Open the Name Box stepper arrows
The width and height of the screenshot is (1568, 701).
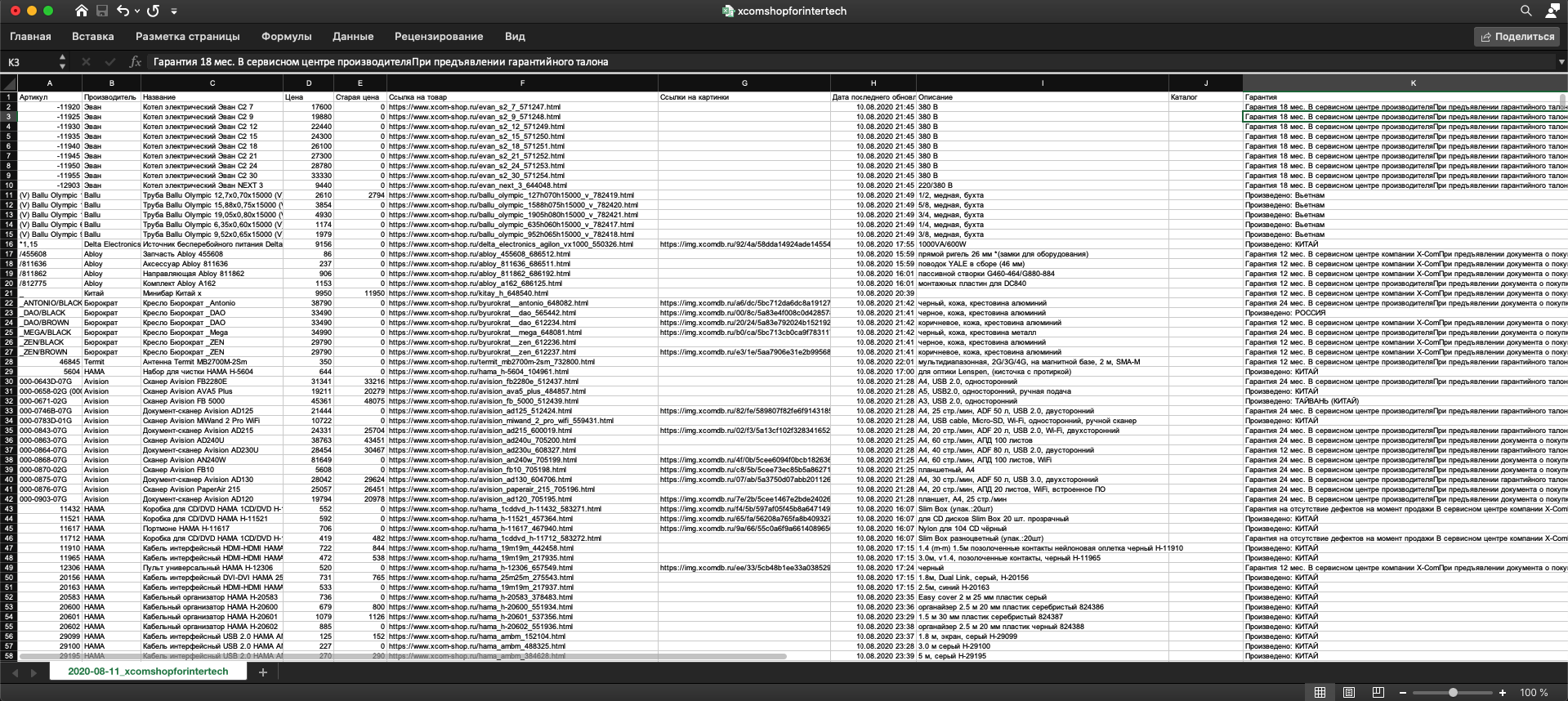coord(62,62)
